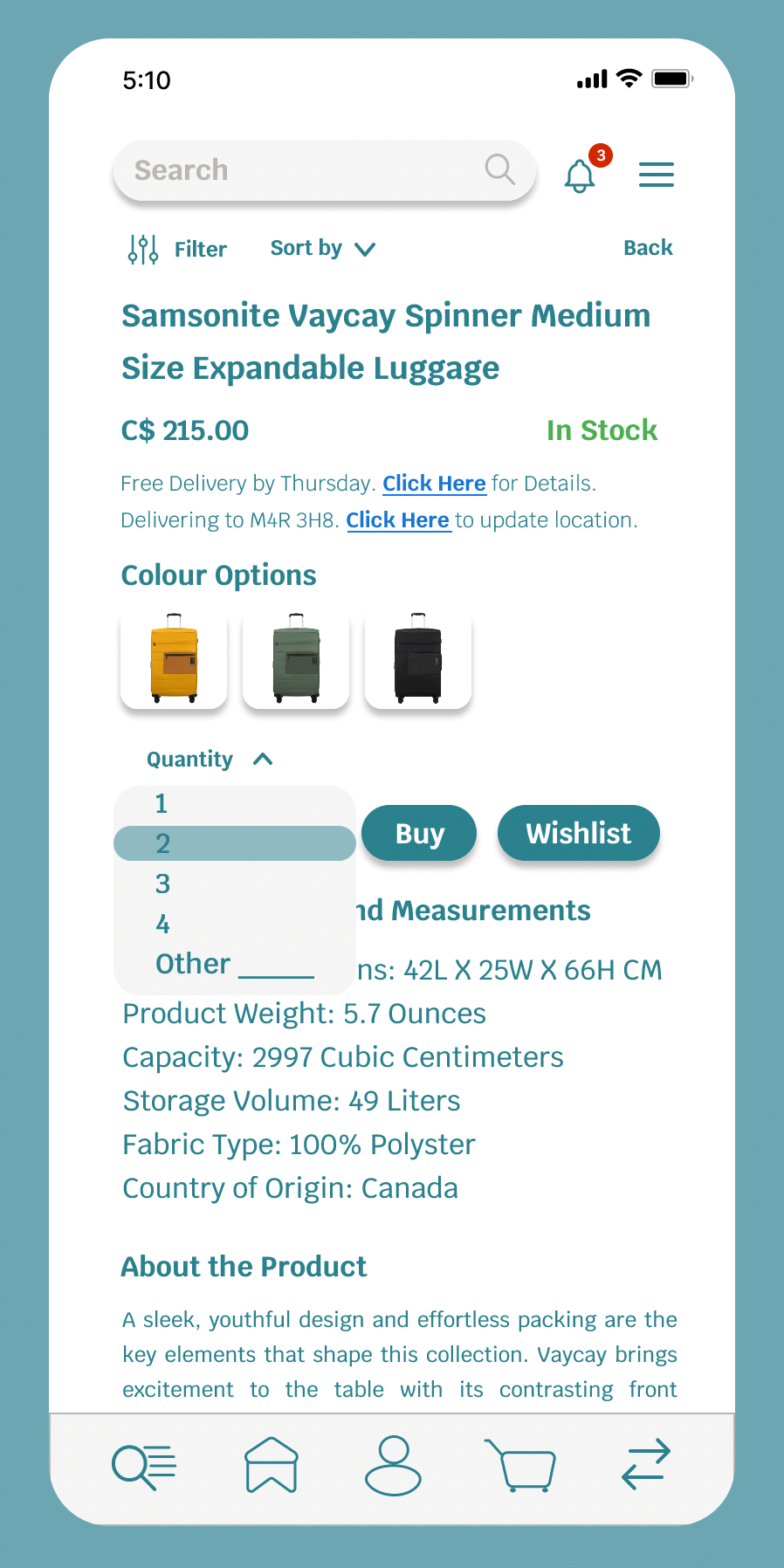Go to the home icon in bottom bar
The width and height of the screenshot is (784, 1568).
tap(272, 1465)
